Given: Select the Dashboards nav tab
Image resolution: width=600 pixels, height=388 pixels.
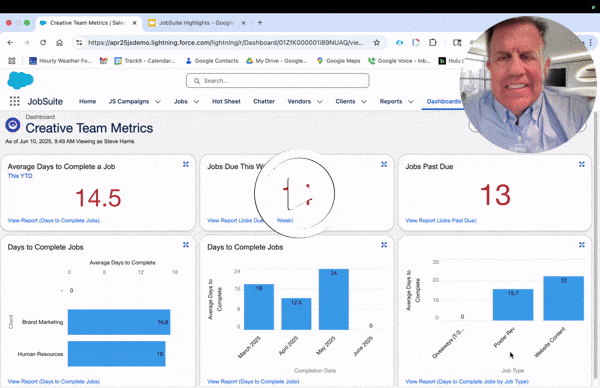Looking at the screenshot, I should pyautogui.click(x=444, y=101).
